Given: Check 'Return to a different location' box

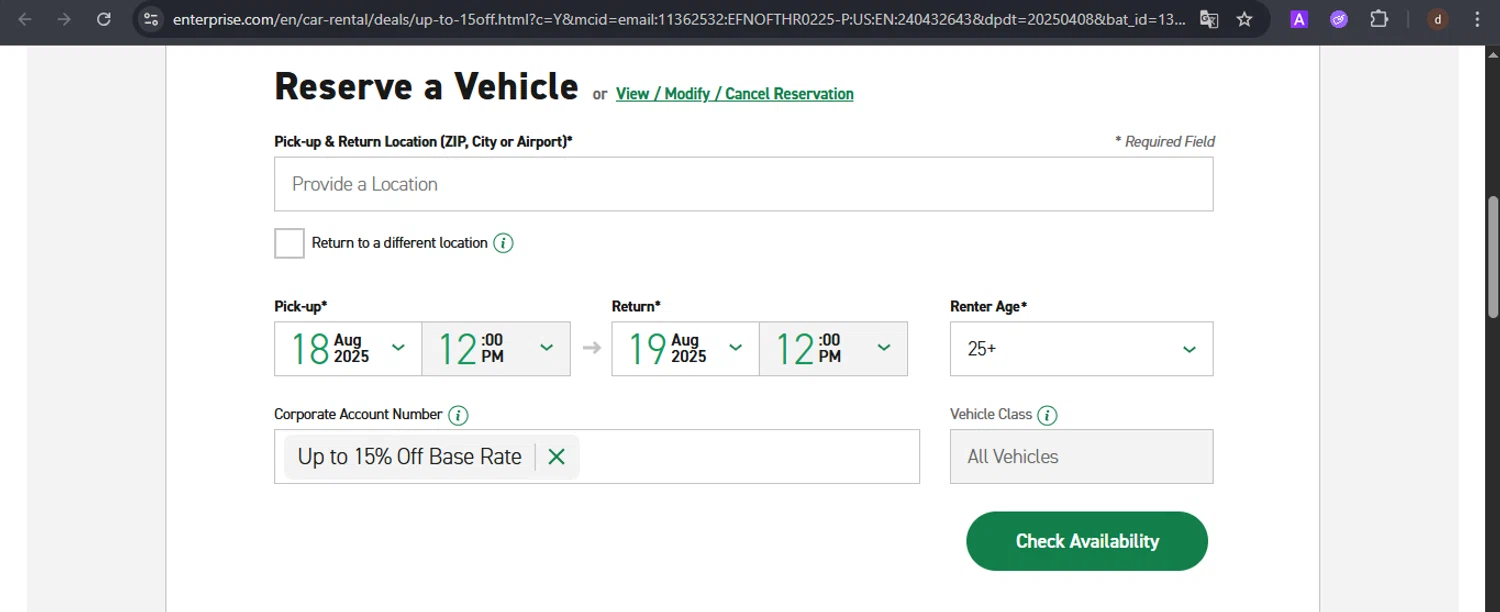Looking at the screenshot, I should [289, 243].
